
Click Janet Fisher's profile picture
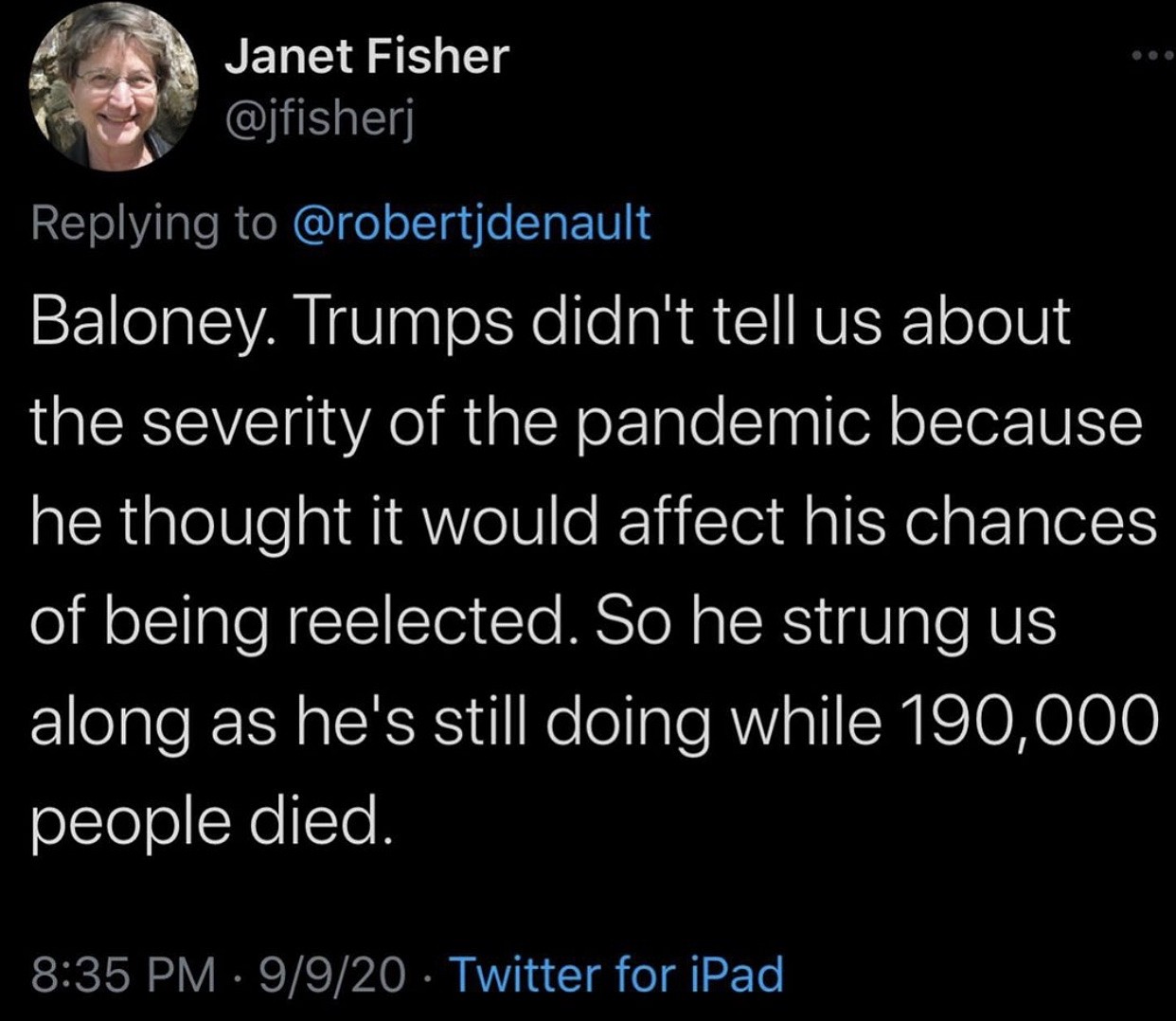[113, 88]
